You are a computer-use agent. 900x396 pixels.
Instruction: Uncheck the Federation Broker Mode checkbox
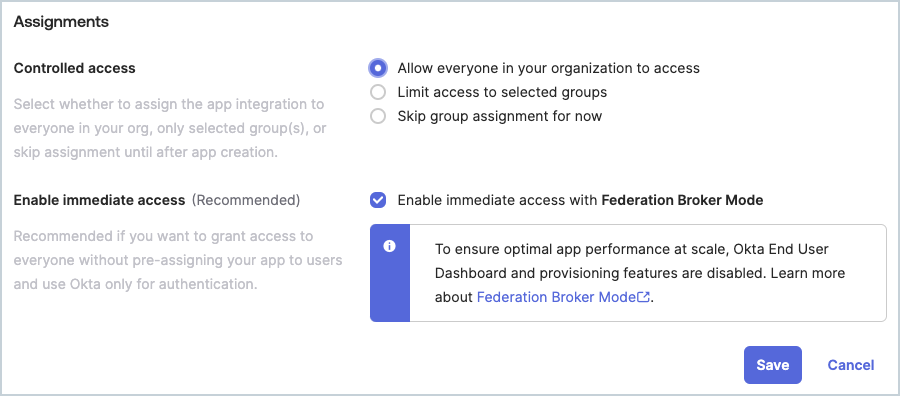pyautogui.click(x=378, y=200)
